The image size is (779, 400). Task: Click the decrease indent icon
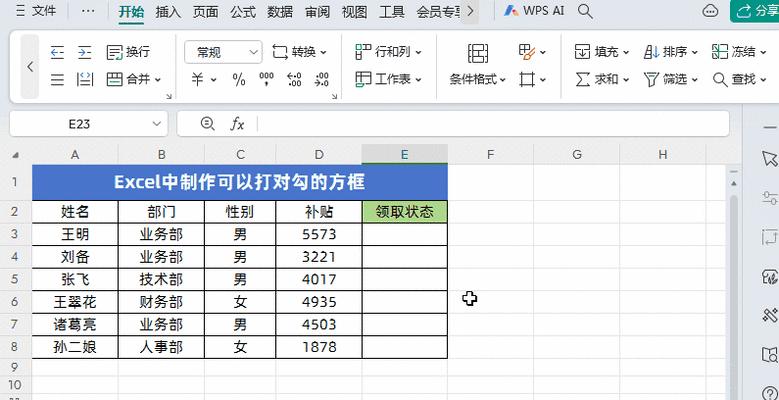(58, 52)
